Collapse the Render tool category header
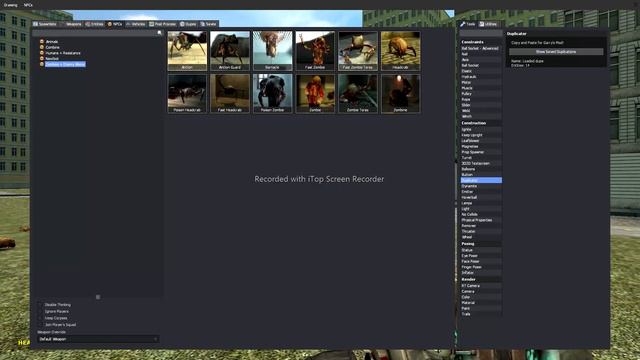The width and height of the screenshot is (640, 360). [481, 280]
